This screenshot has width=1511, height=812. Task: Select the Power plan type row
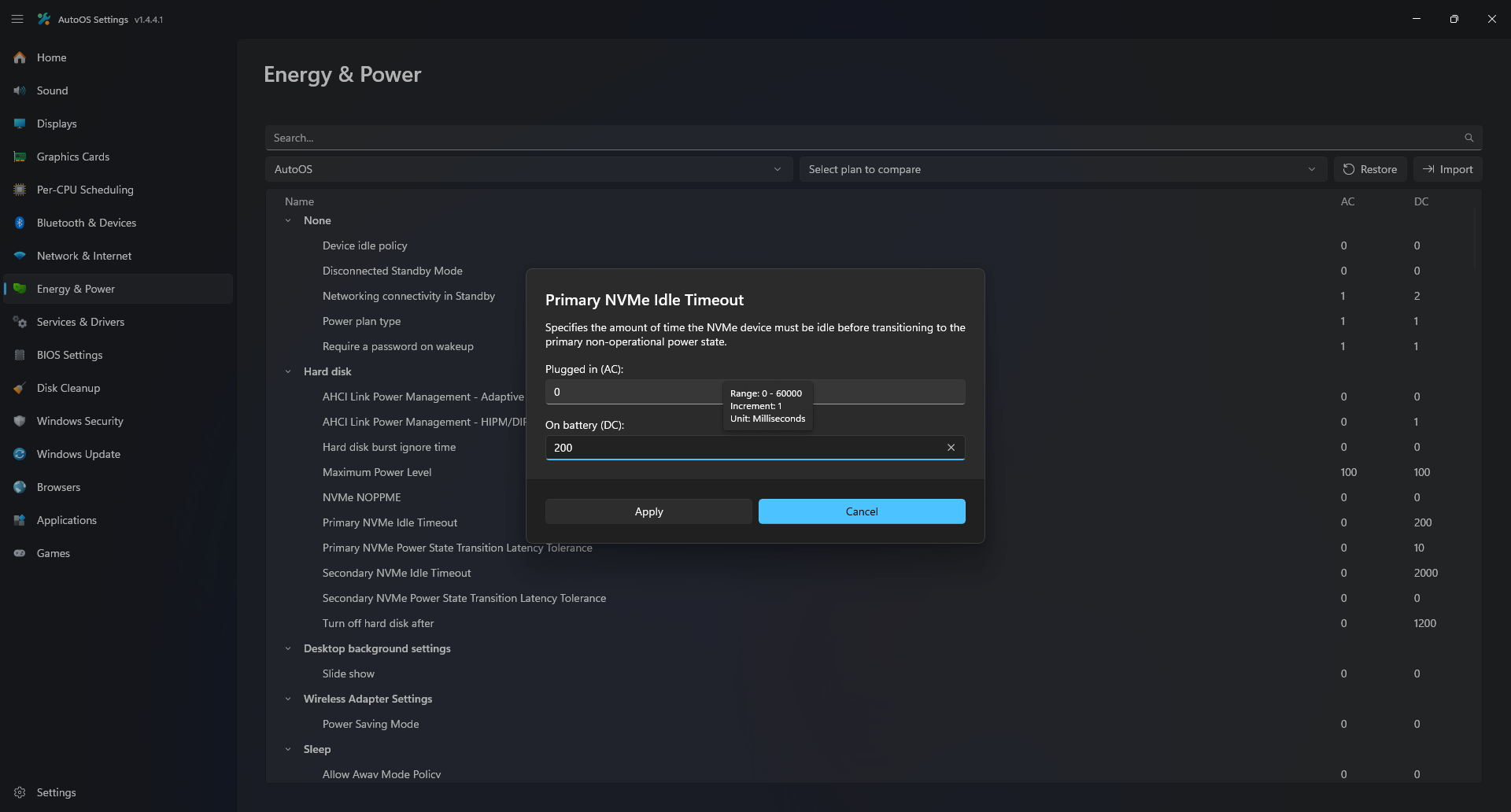[x=874, y=321]
